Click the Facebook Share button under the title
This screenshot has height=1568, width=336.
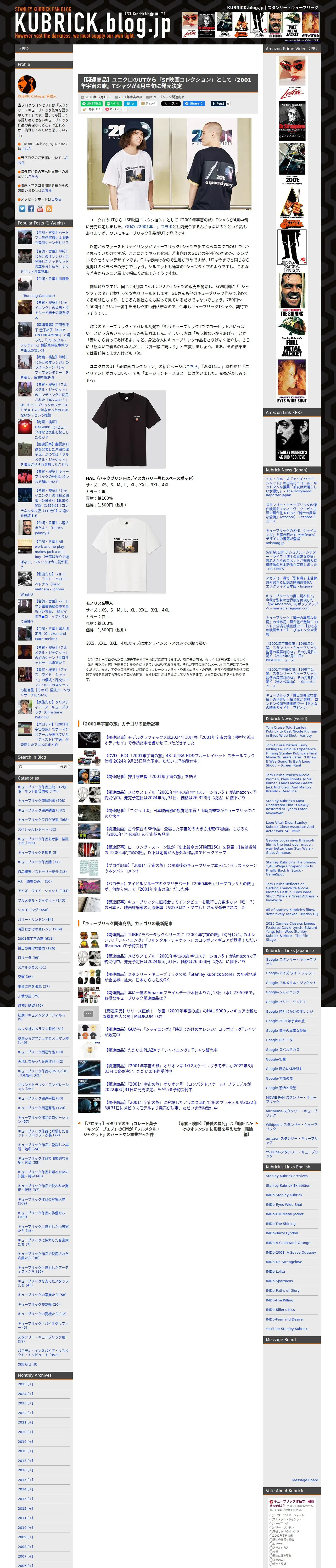point(194,103)
